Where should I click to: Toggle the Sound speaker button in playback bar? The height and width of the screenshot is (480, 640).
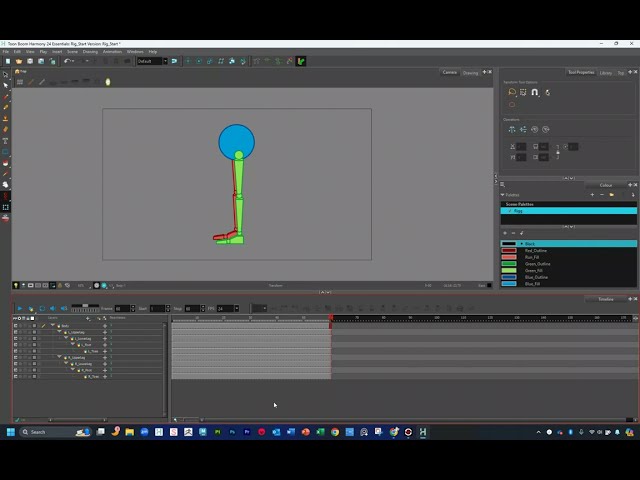click(53, 308)
